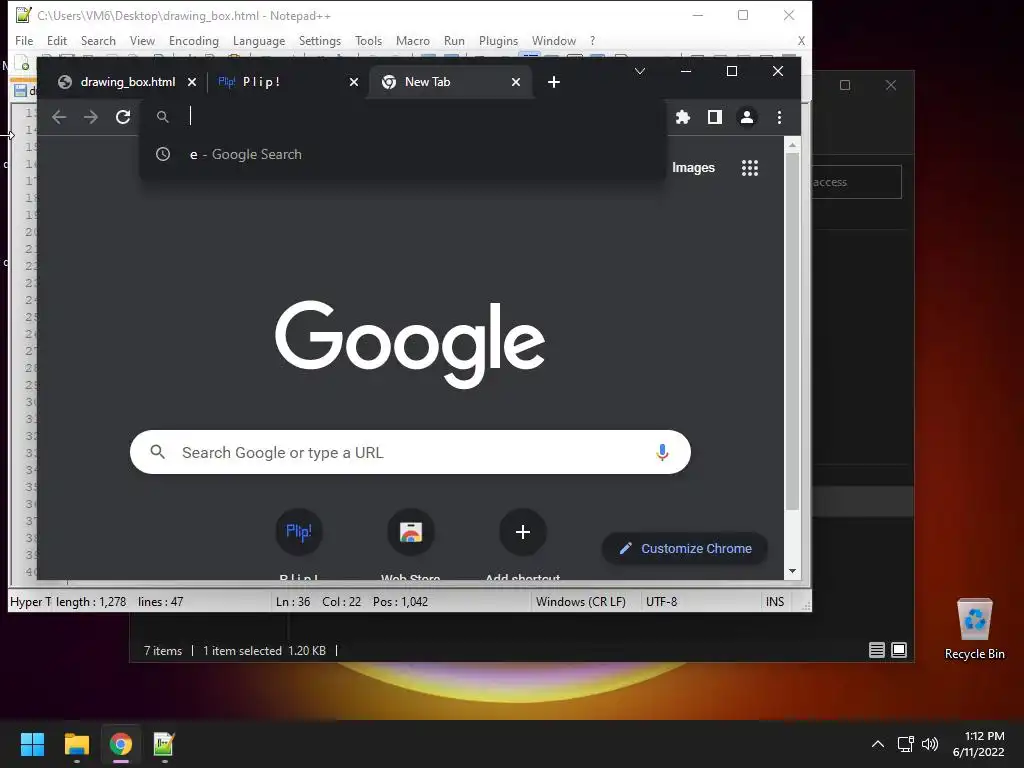Select 'e - Google Search' suggestion

click(x=403, y=155)
